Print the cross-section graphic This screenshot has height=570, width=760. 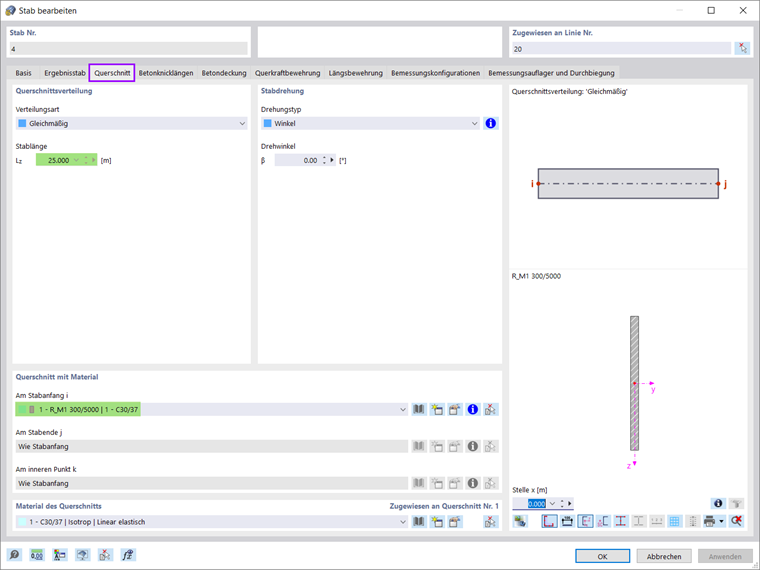[709, 522]
